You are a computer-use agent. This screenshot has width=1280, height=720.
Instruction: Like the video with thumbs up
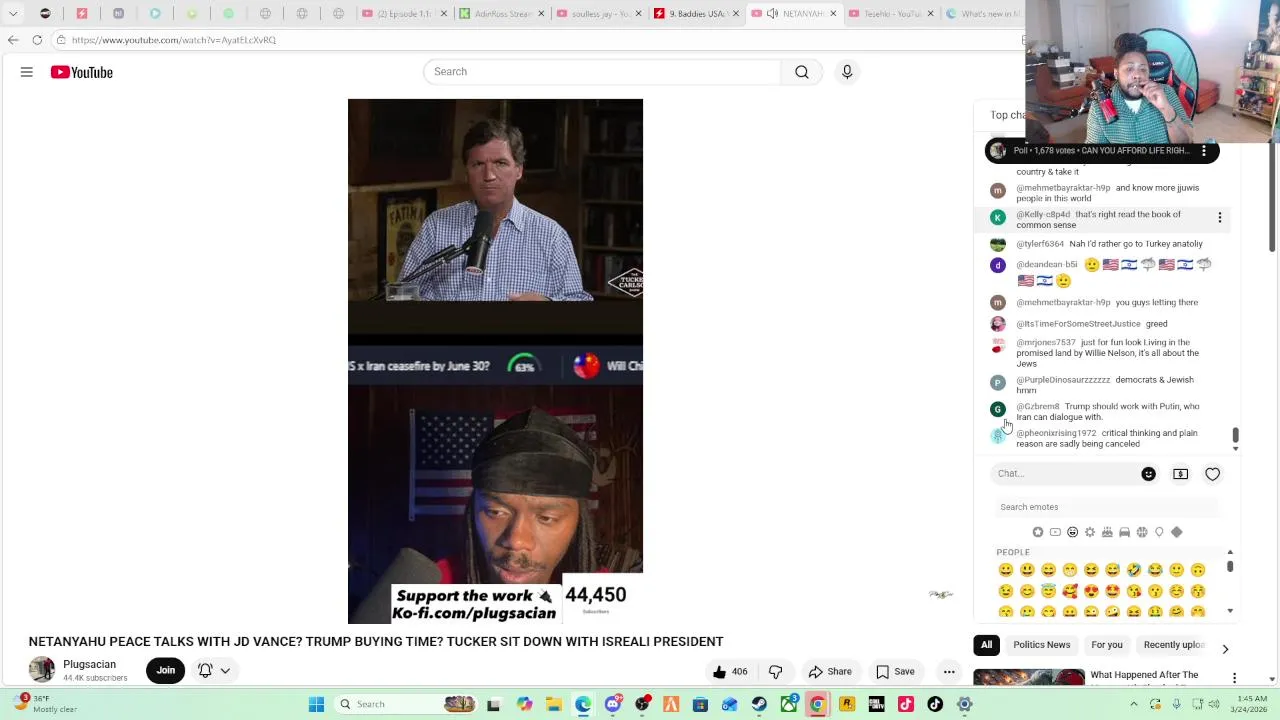pyautogui.click(x=729, y=672)
